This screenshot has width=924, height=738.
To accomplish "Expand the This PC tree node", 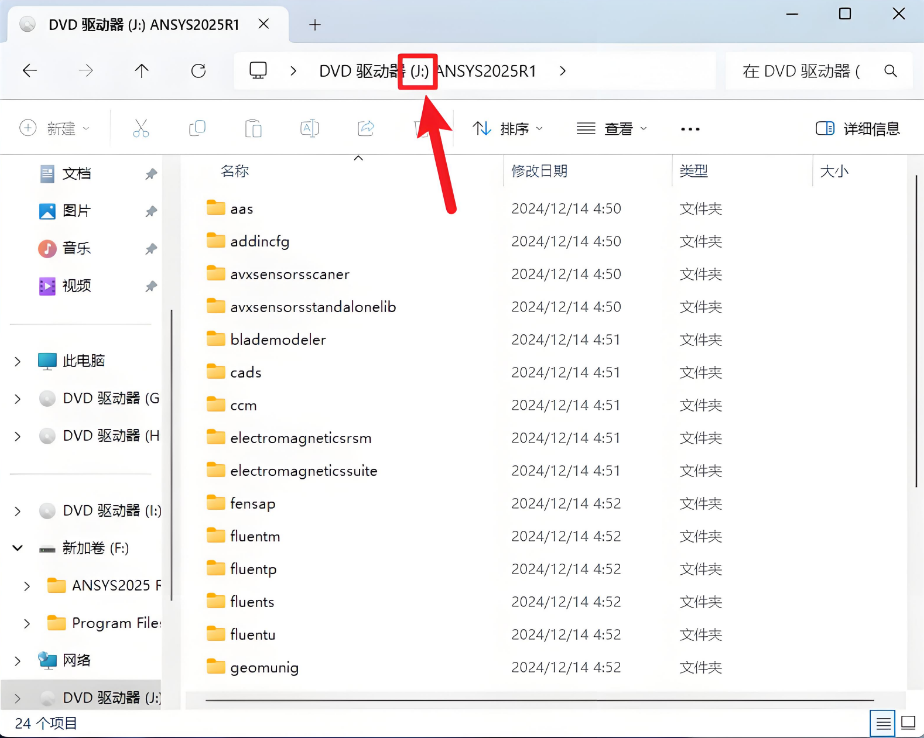I will tap(18, 361).
